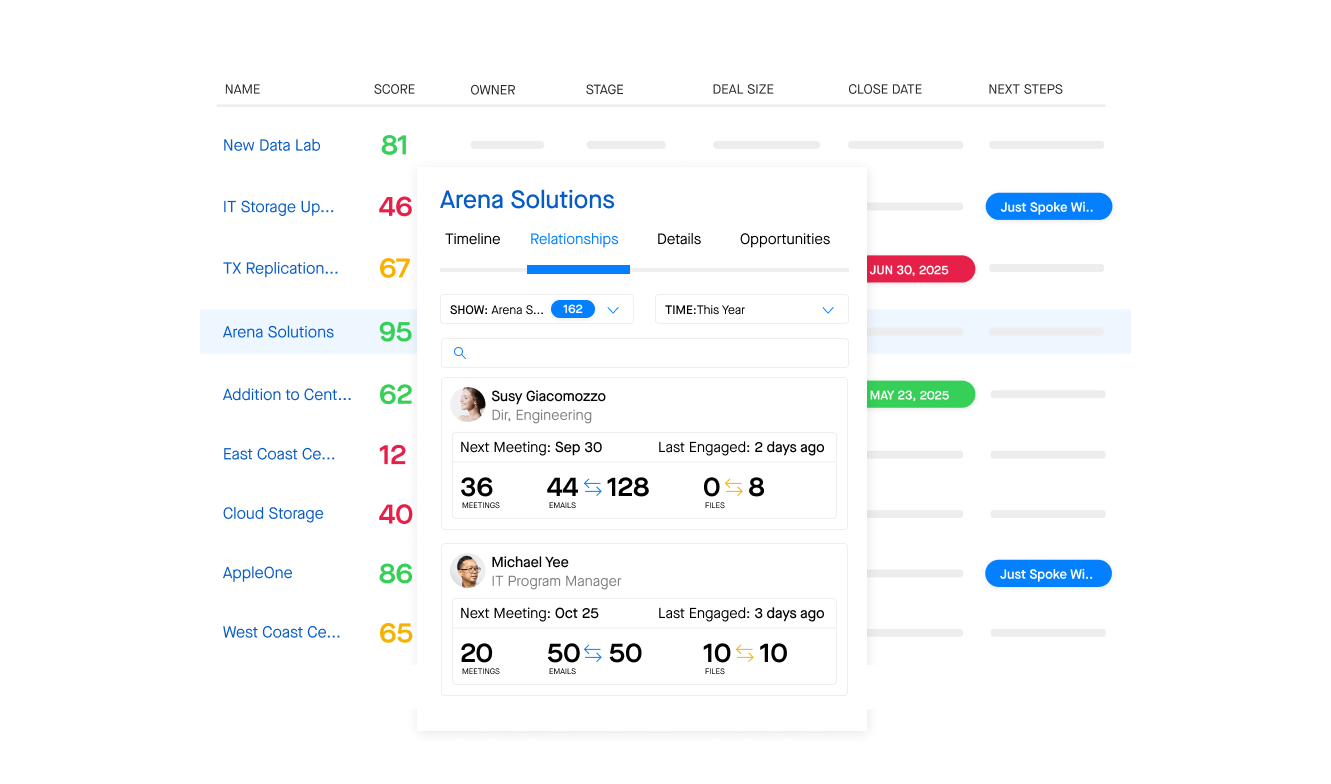The height and width of the screenshot is (784, 1331).
Task: Click Next Meeting: Sep 30
Action: pos(531,447)
